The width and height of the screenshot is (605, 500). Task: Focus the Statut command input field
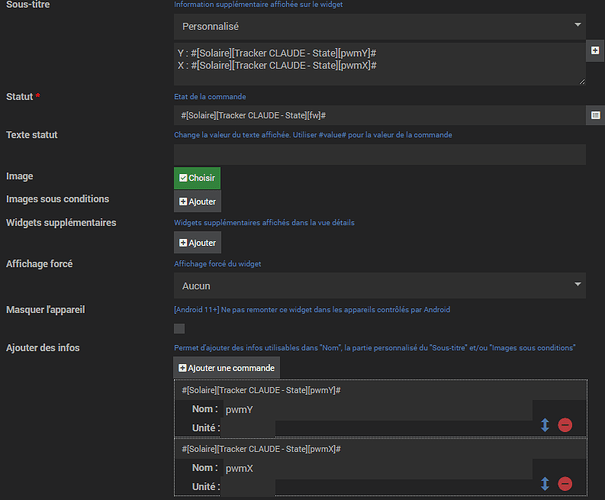(378, 115)
